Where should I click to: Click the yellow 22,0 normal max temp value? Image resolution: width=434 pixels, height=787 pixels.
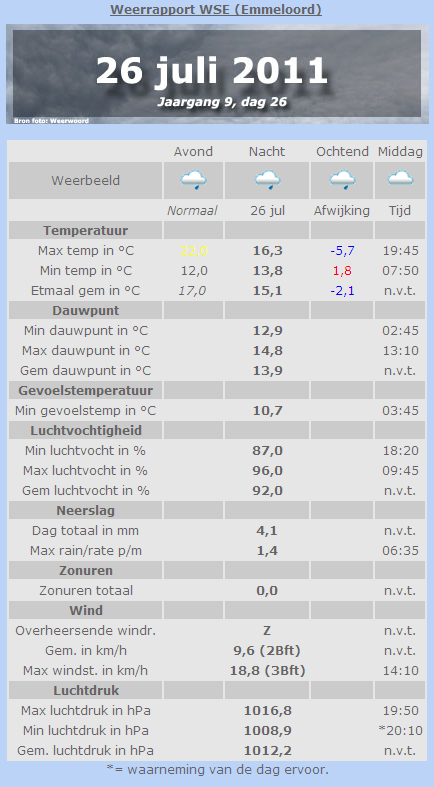click(x=194, y=250)
